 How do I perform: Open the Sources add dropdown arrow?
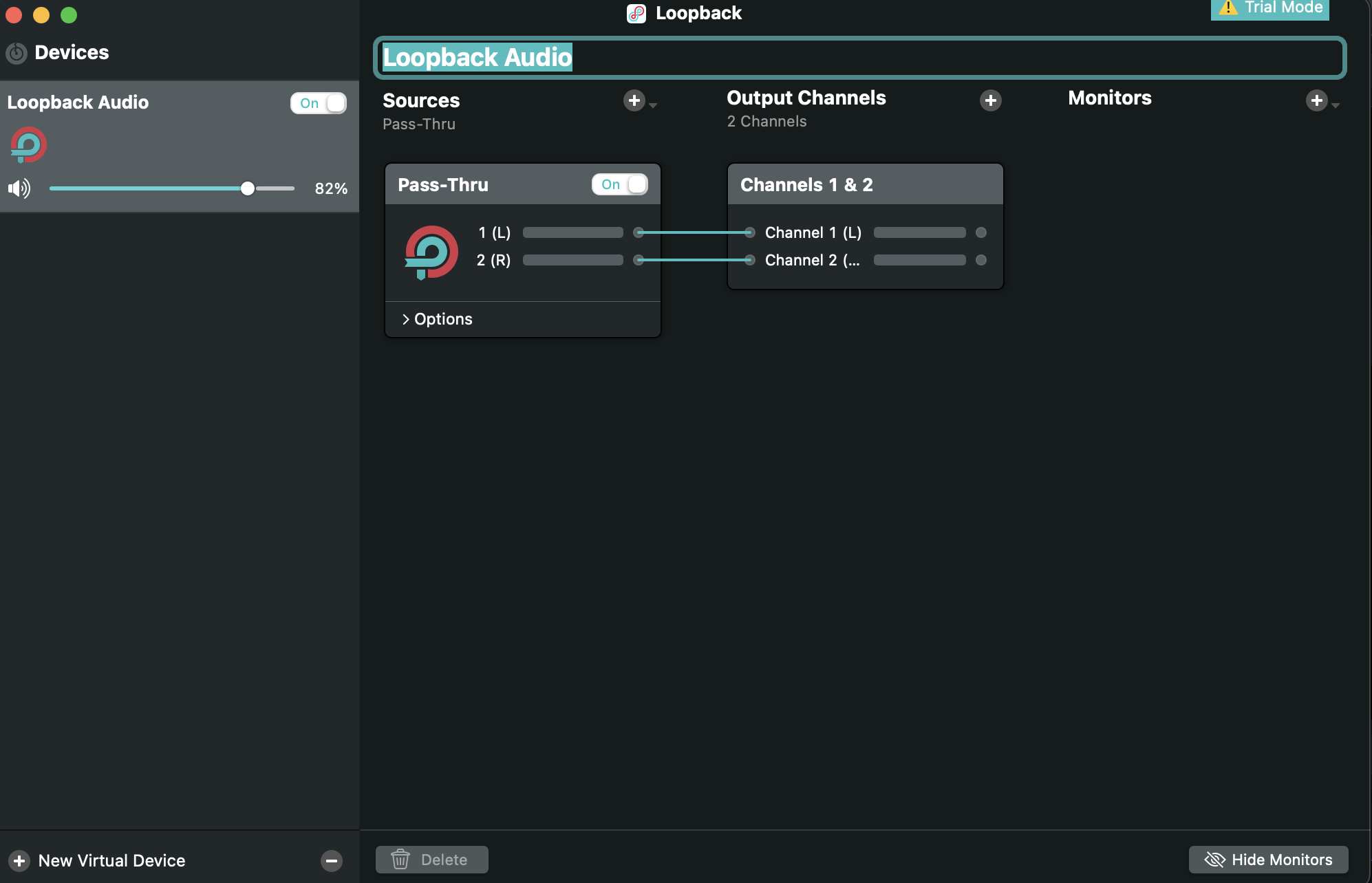tap(653, 105)
